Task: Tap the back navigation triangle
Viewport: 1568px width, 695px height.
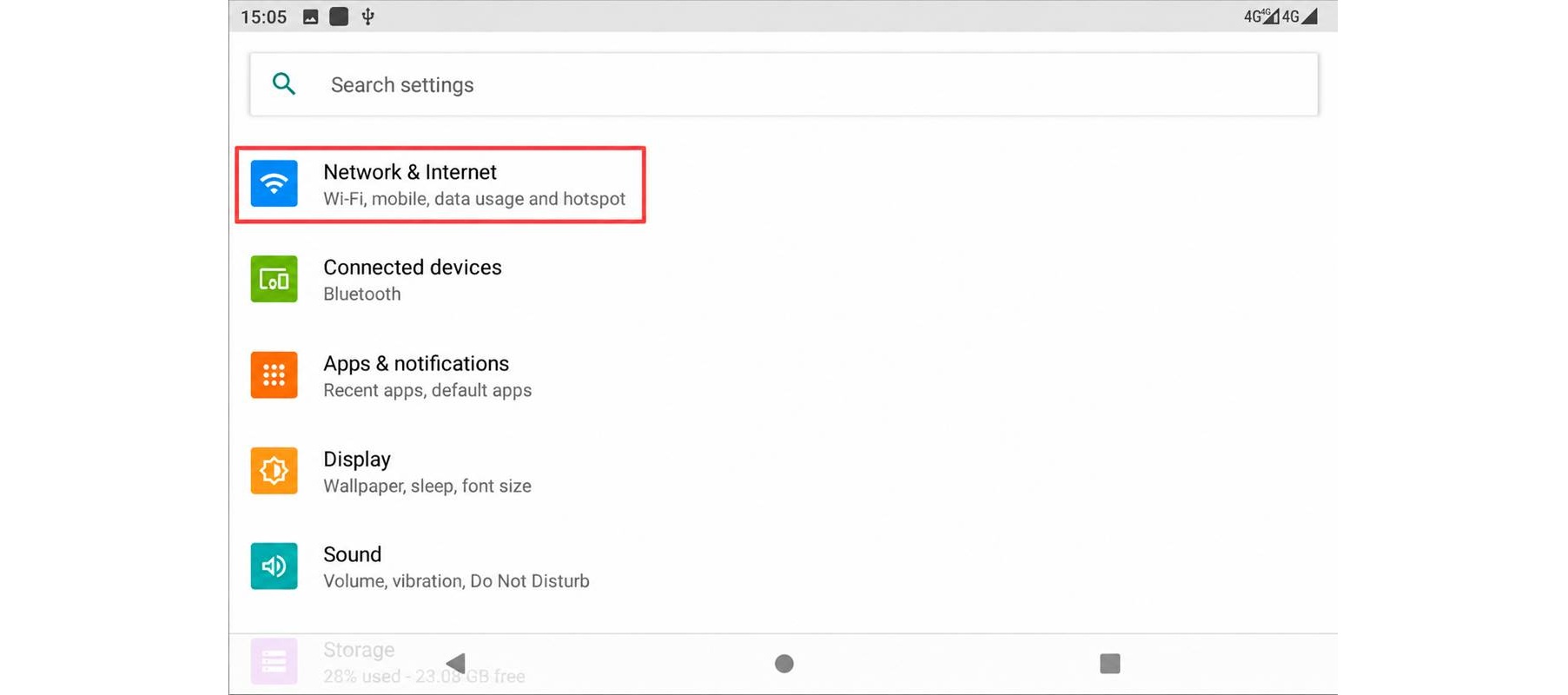Action: (456, 664)
